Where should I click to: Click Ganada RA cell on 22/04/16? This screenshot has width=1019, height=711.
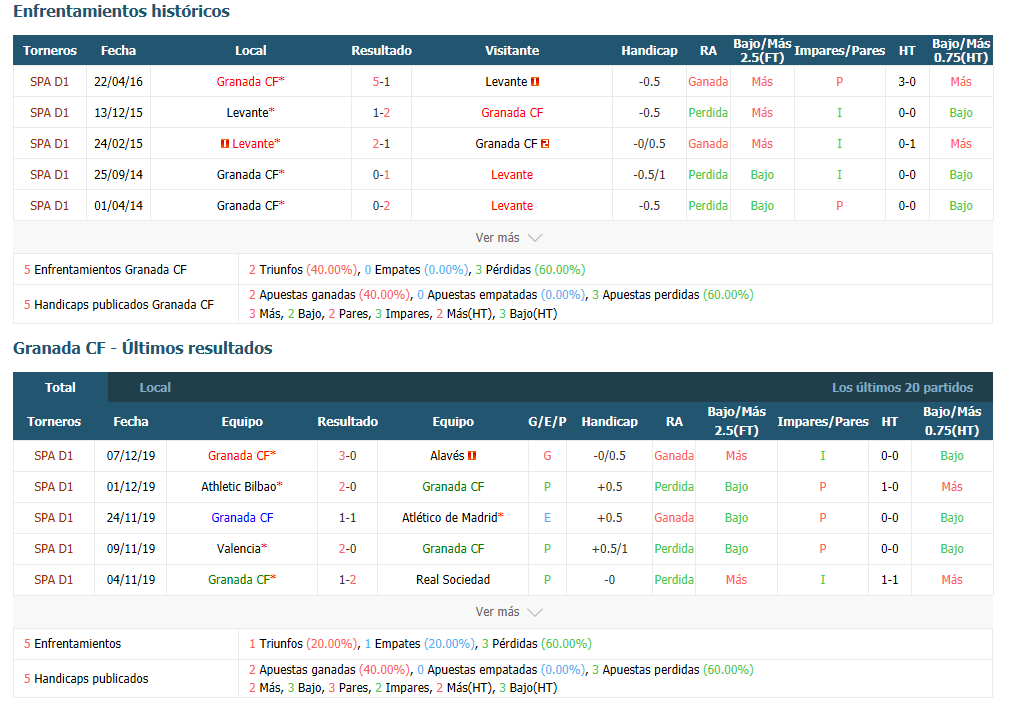point(708,82)
